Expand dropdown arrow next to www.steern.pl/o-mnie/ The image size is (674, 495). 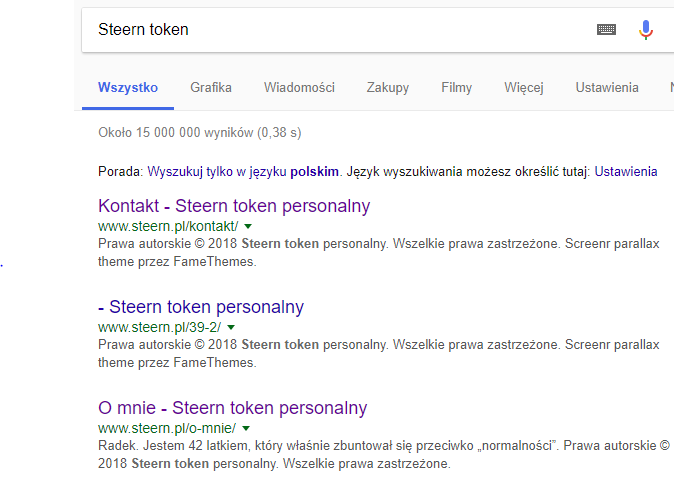tap(246, 428)
